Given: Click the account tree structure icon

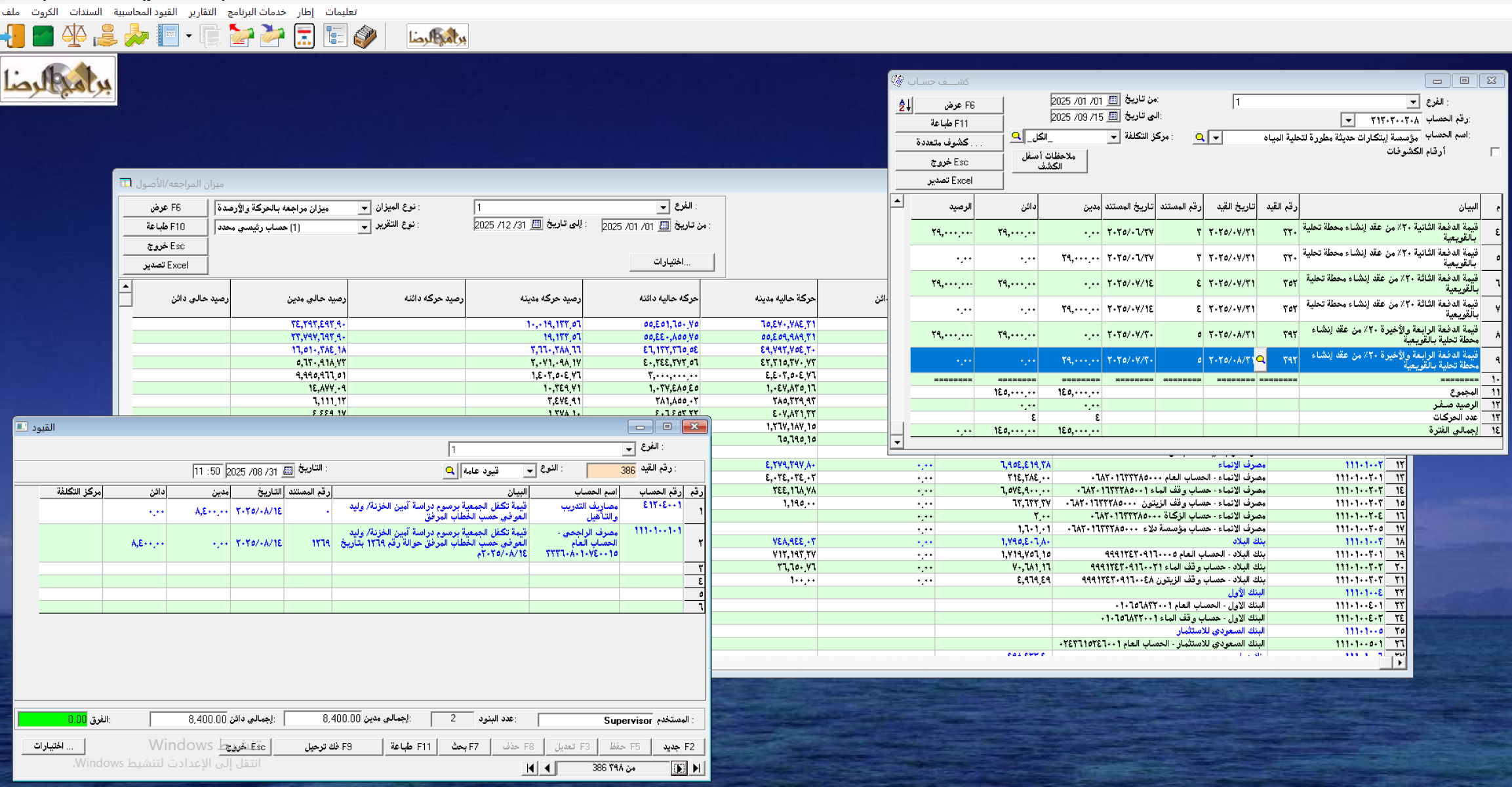Looking at the screenshot, I should pos(335,36).
